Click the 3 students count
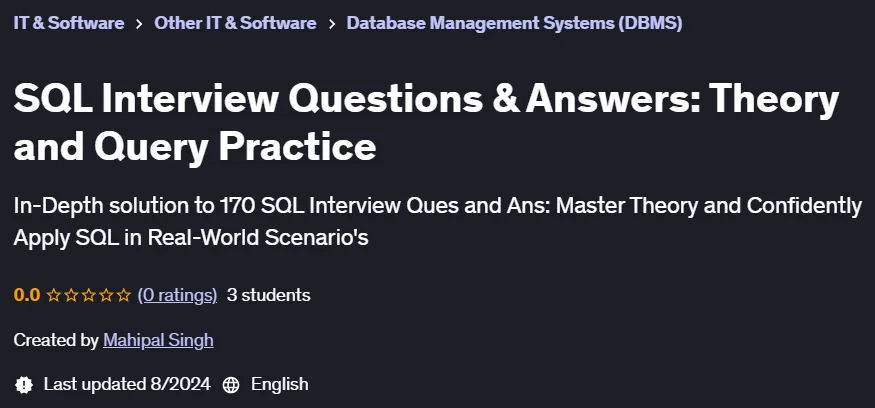 [x=268, y=295]
